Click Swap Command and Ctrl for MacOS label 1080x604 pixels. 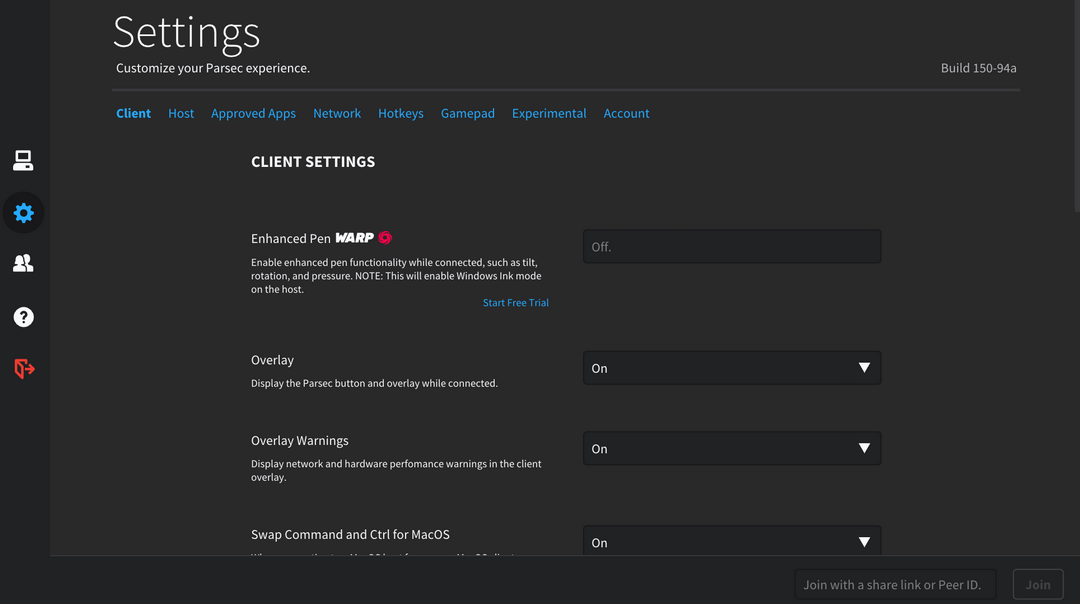(350, 534)
